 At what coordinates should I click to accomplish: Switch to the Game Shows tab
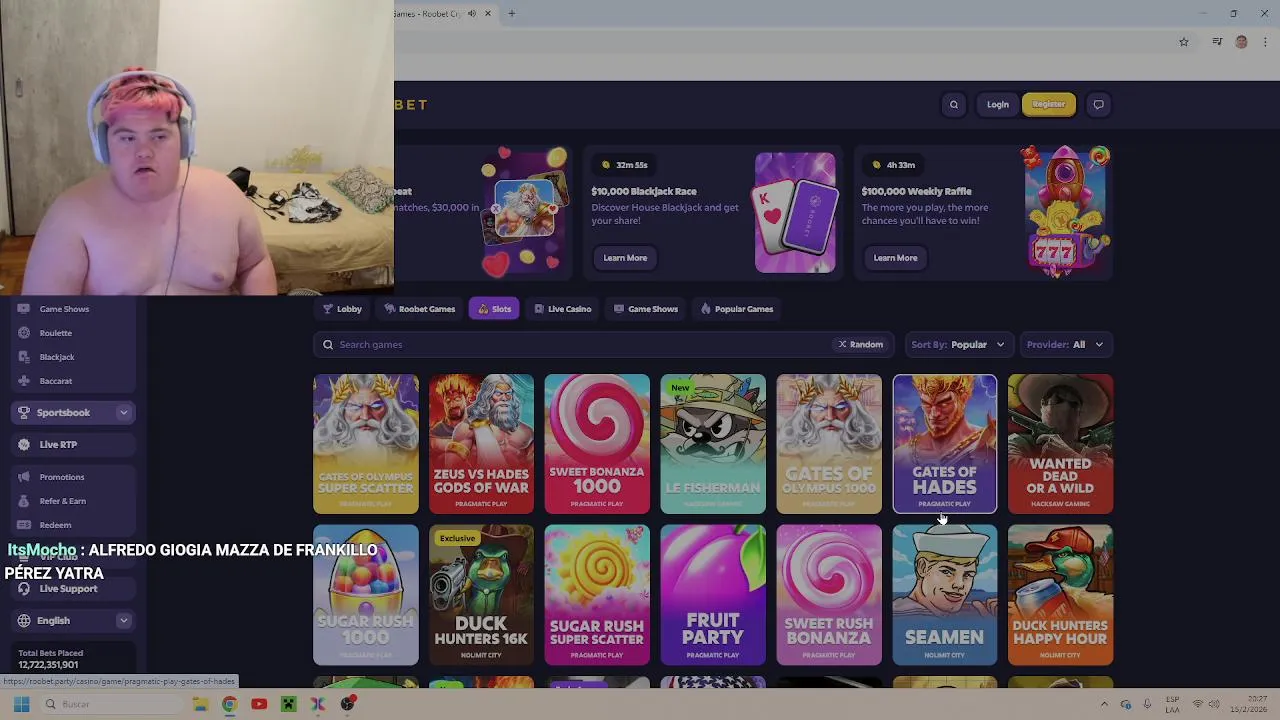click(x=646, y=309)
